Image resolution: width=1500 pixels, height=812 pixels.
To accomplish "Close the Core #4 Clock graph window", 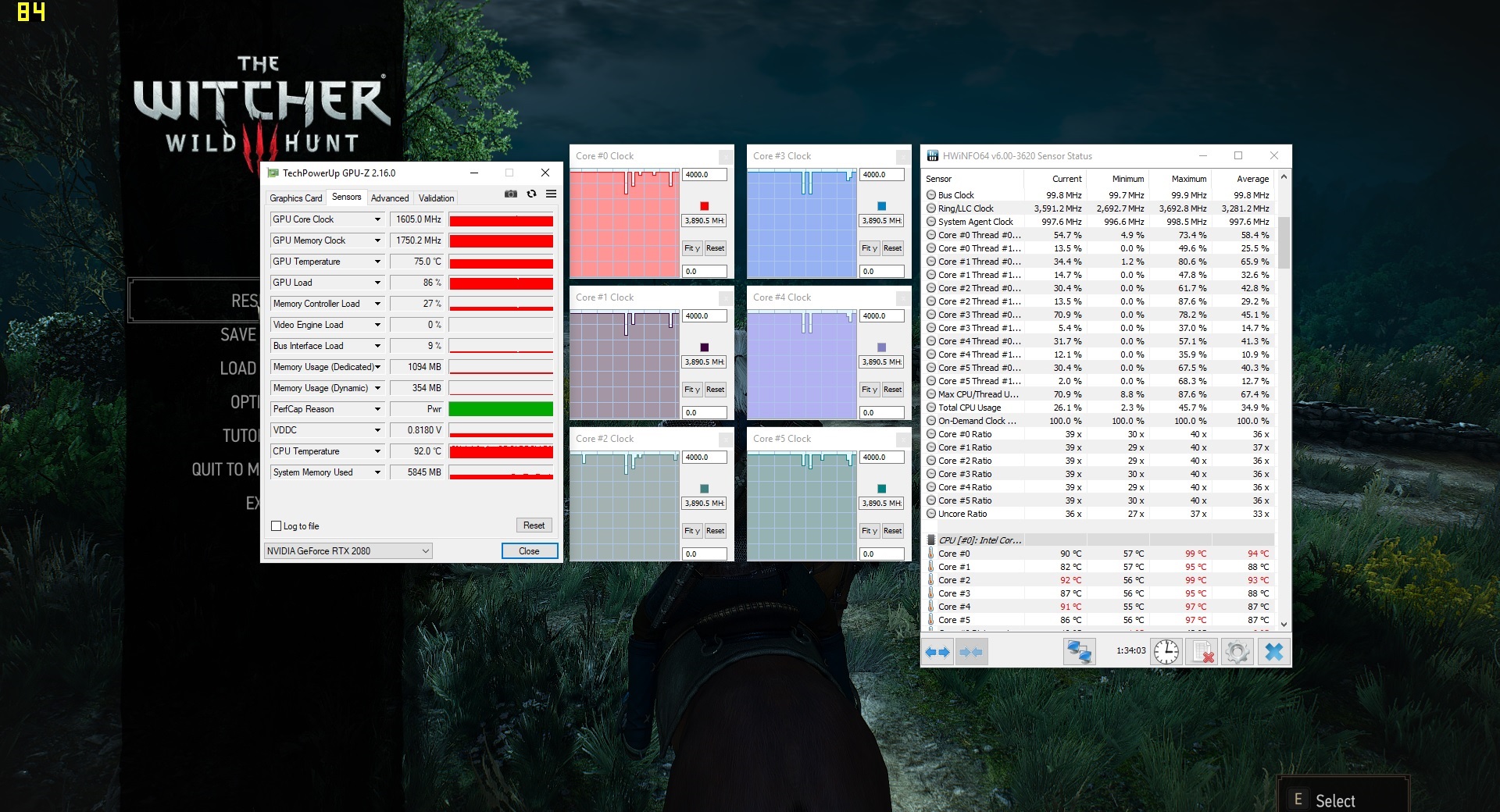I will 903,297.
